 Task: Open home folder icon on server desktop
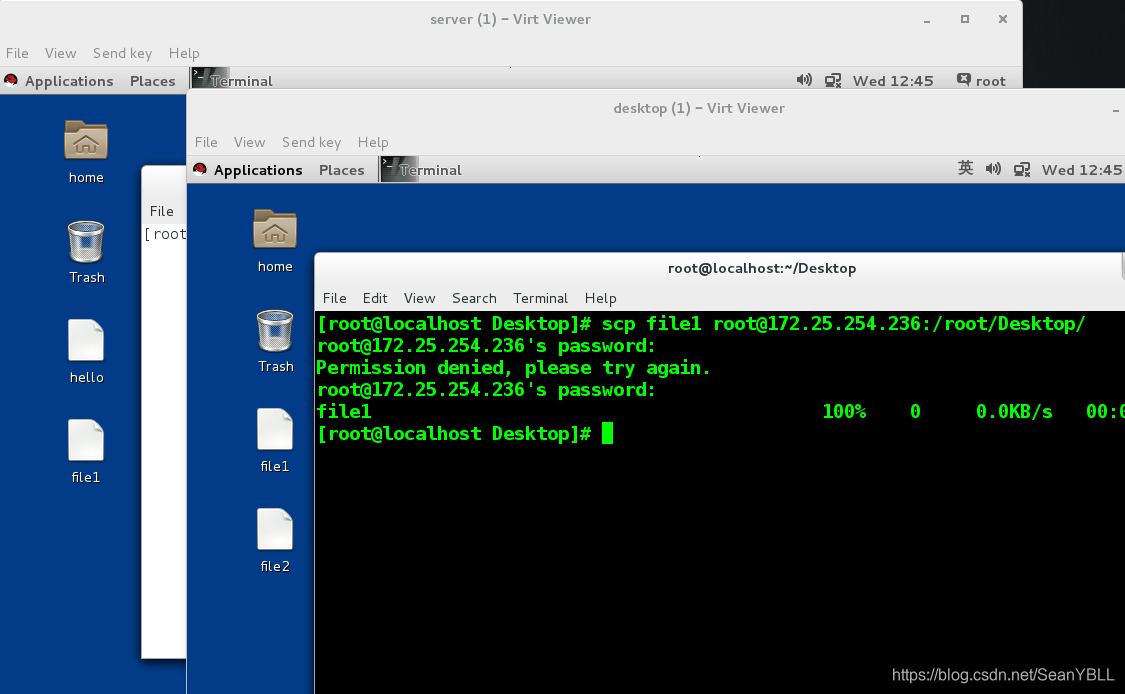[x=86, y=140]
